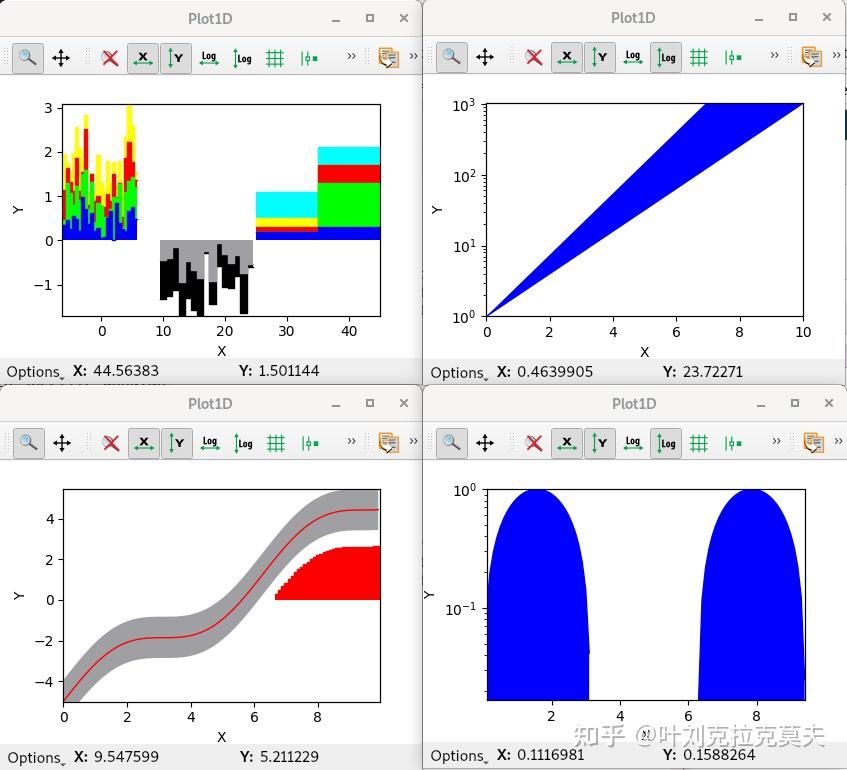Select the zoom magnifier in the bottom-right window
847x770 pixels.
coord(450,442)
